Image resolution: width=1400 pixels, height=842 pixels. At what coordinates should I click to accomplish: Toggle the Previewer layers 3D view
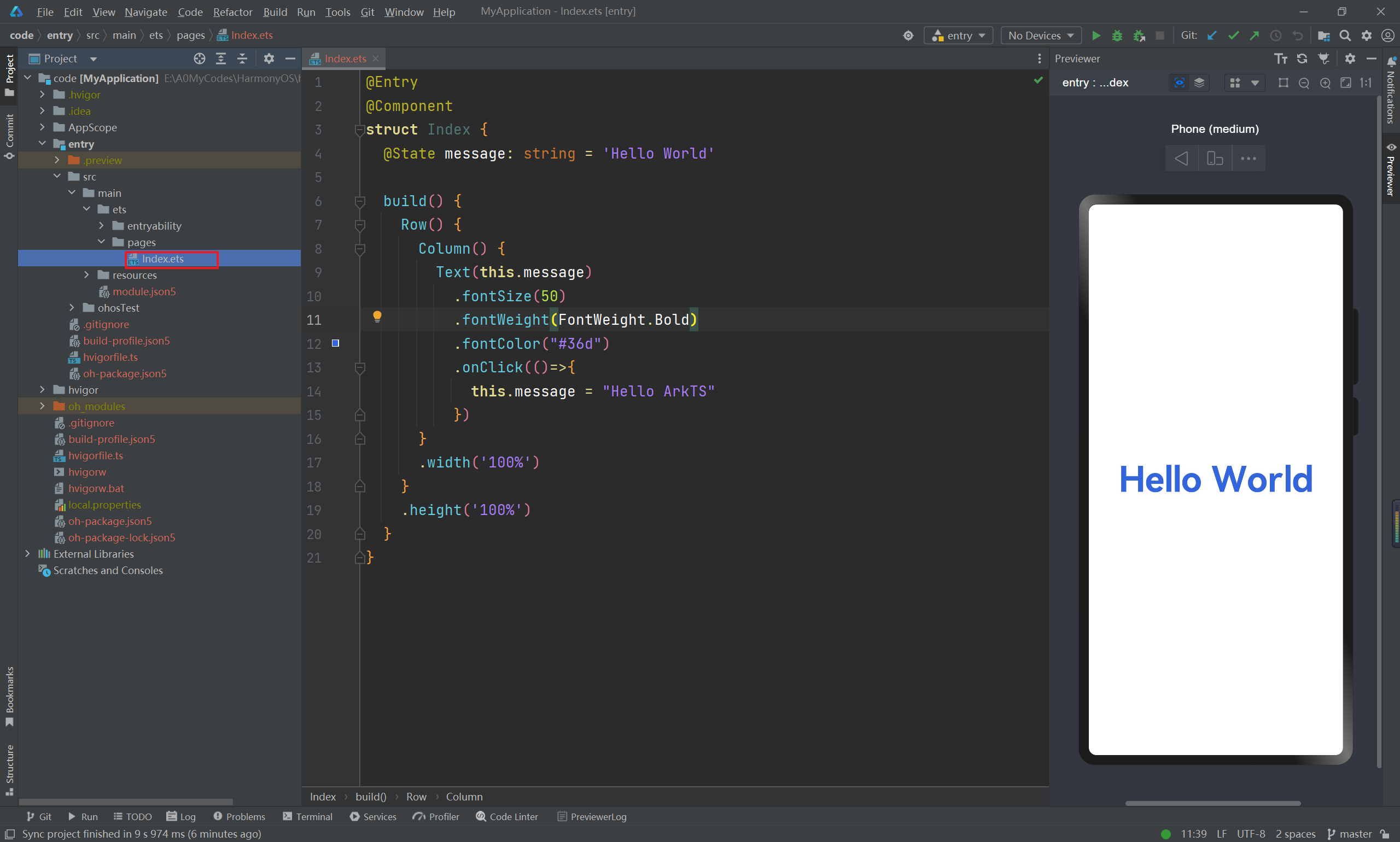[1199, 83]
